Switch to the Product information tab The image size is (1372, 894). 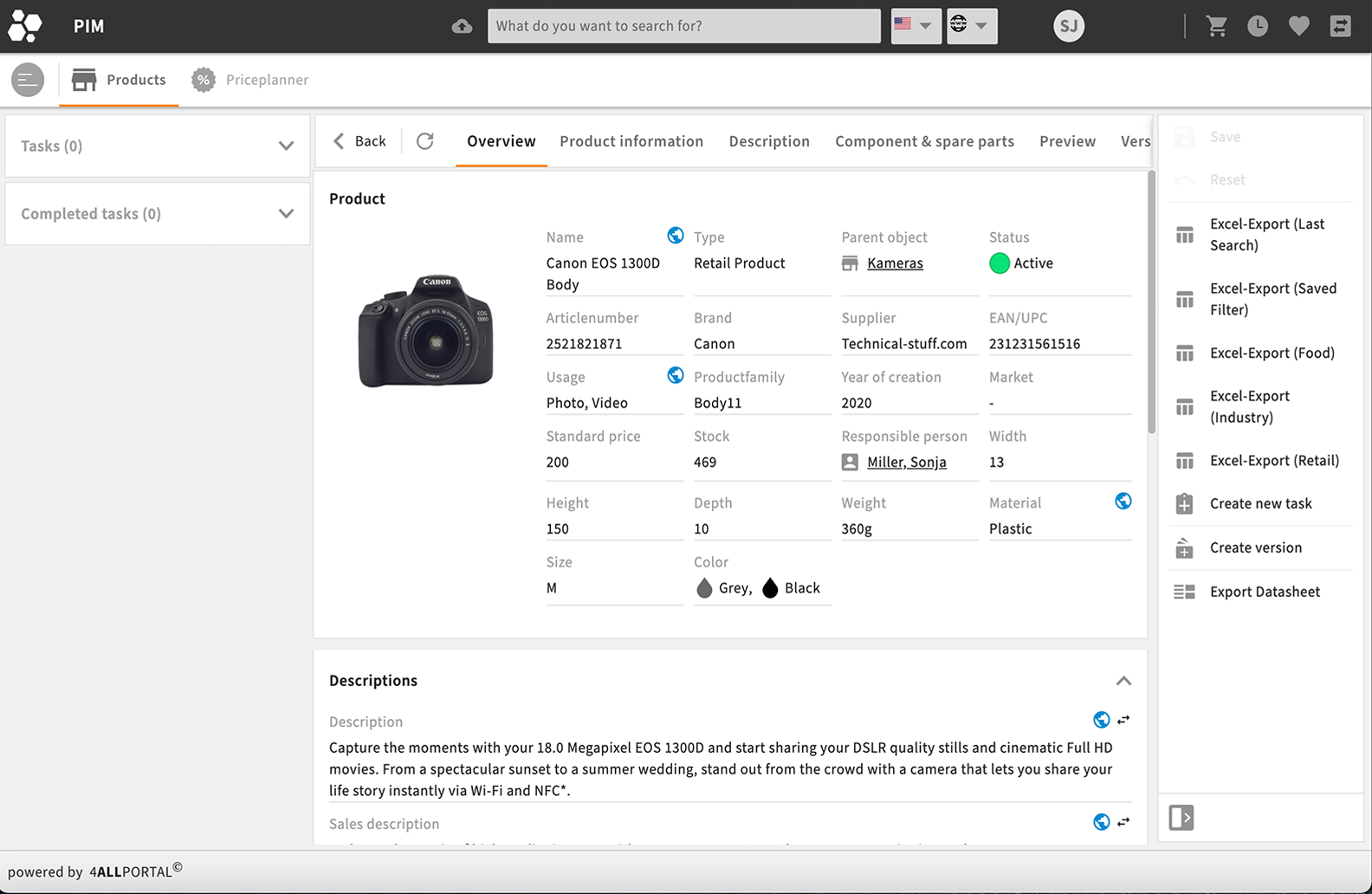[x=631, y=141]
